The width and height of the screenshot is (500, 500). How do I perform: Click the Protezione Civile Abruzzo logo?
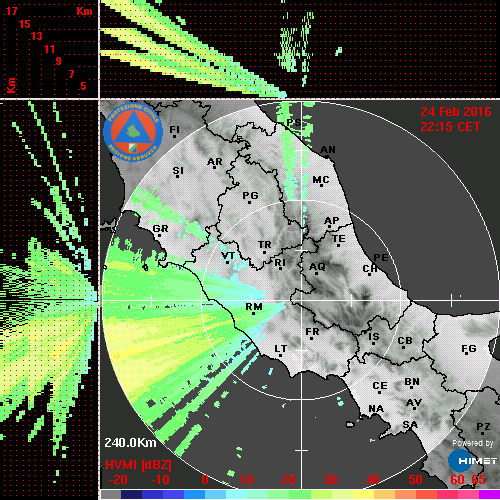133,132
